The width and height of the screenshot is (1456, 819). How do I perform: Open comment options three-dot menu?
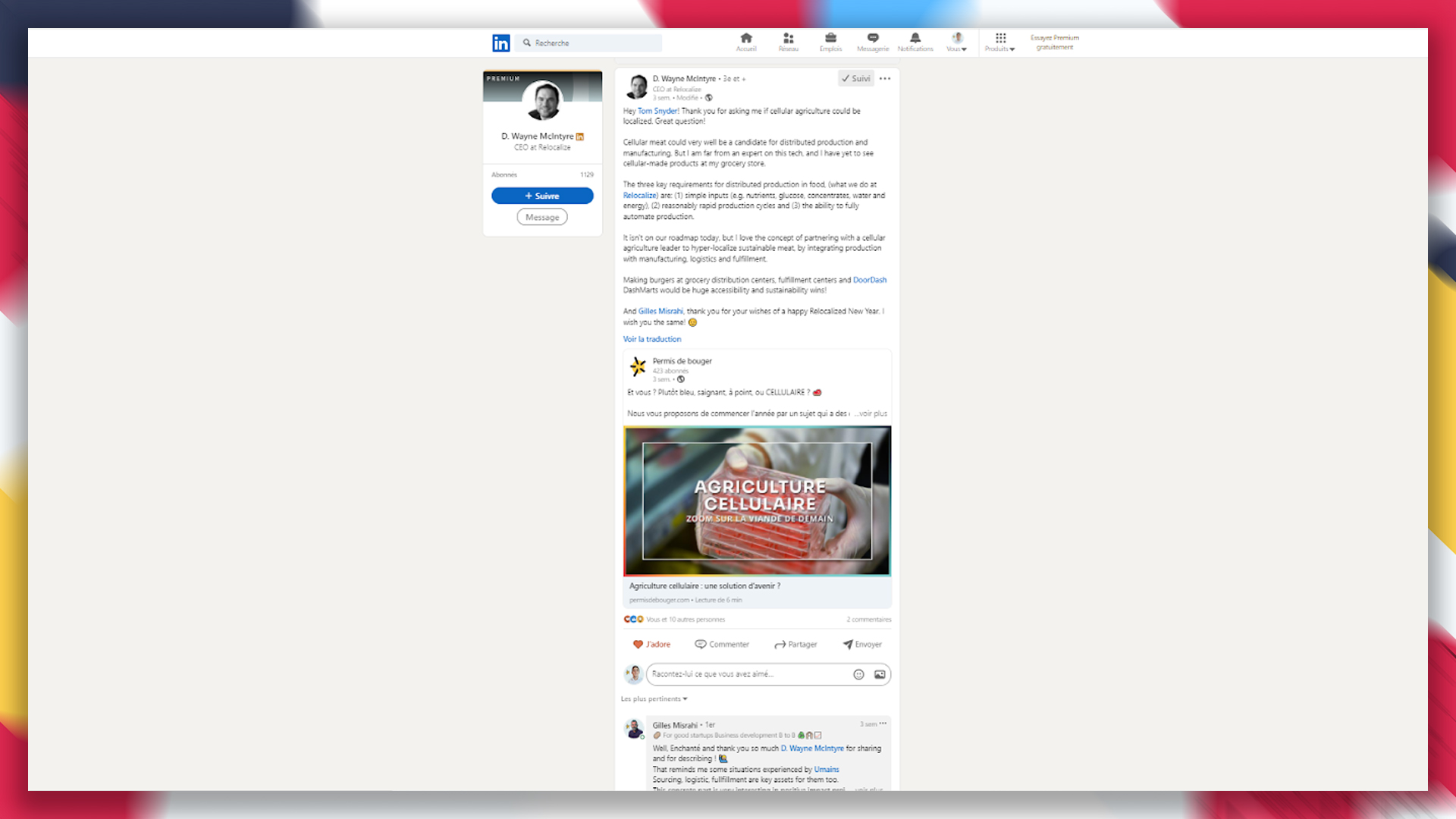click(x=883, y=724)
